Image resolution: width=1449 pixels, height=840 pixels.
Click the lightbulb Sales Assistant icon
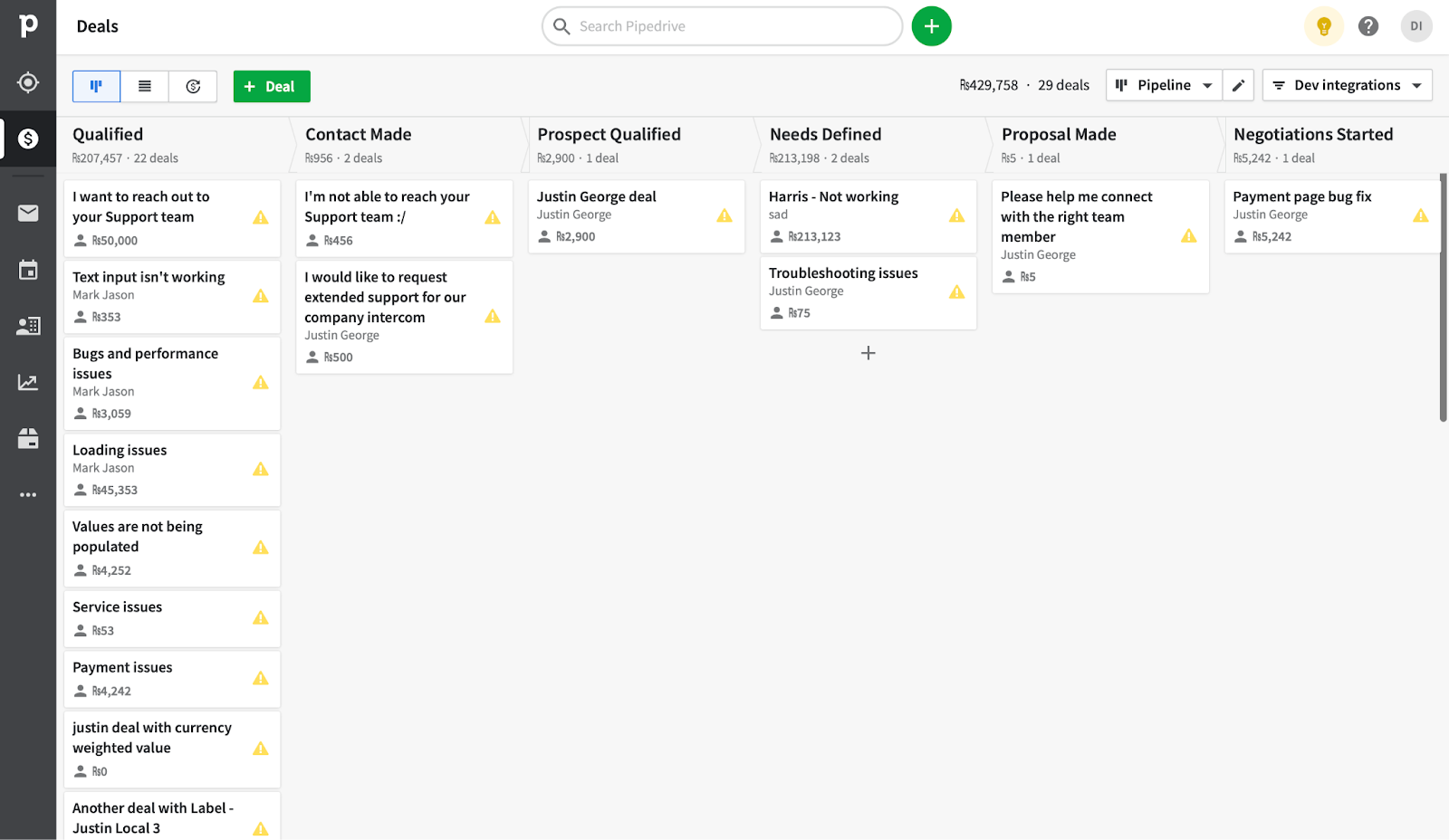point(1323,26)
